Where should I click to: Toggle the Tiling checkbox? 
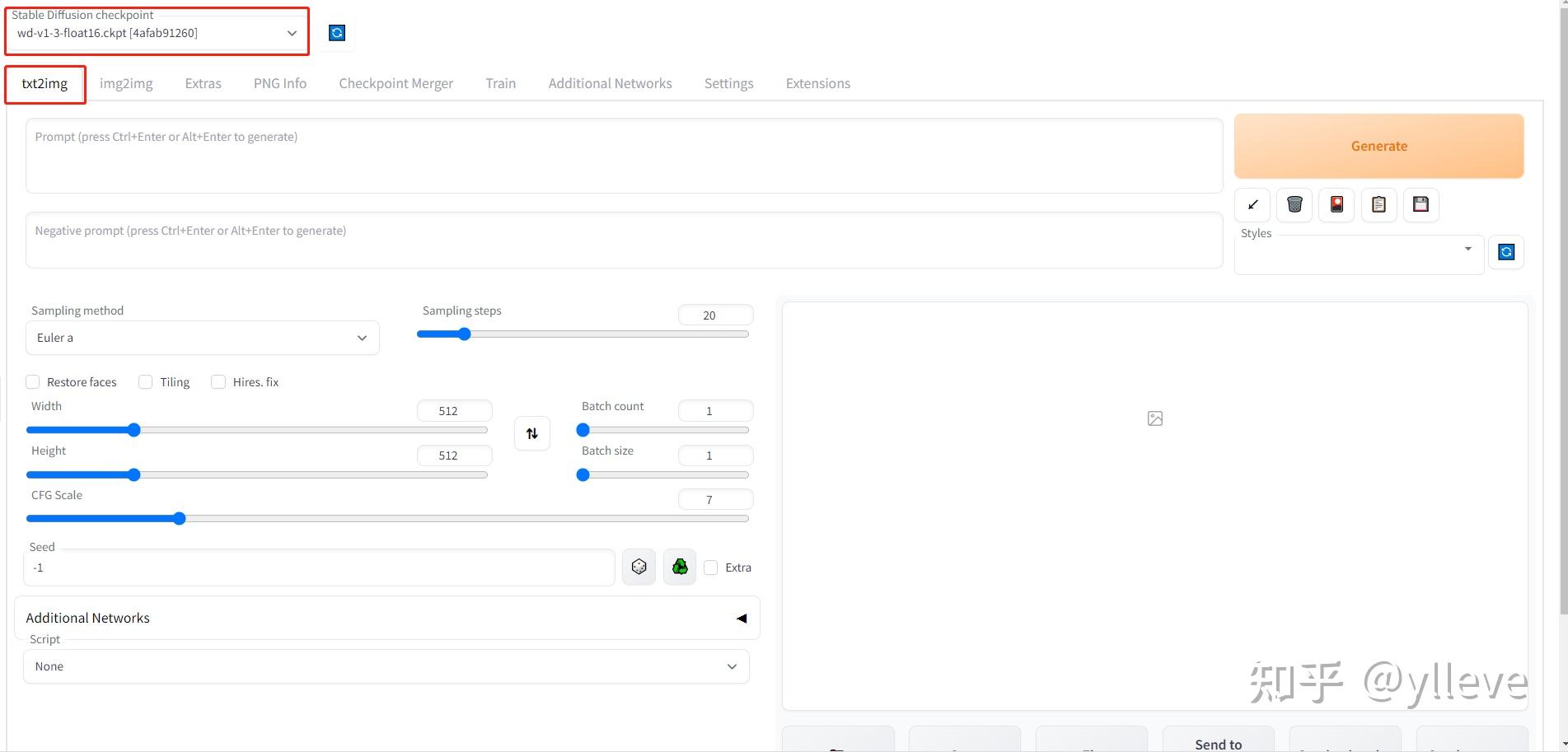146,382
